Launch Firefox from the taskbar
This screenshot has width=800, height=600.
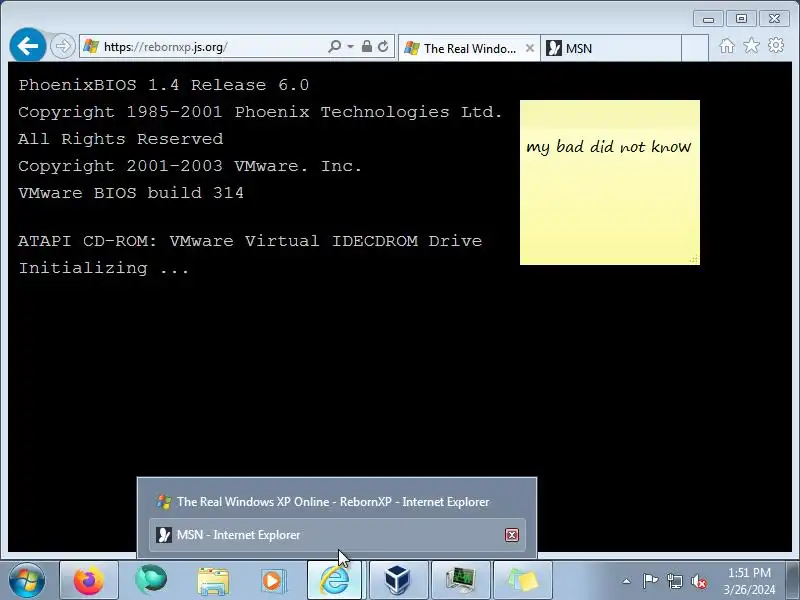click(x=89, y=581)
